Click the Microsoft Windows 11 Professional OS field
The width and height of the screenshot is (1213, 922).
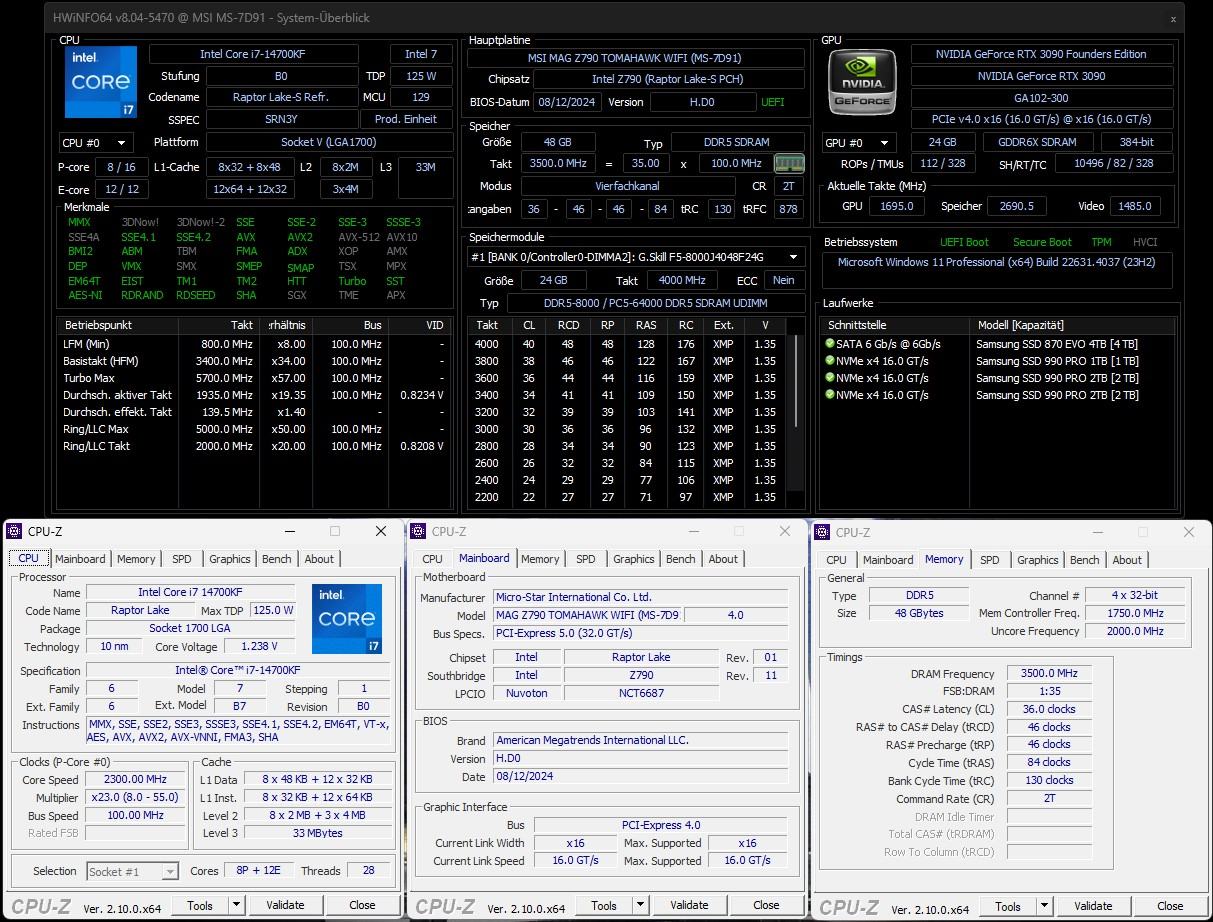(996, 271)
